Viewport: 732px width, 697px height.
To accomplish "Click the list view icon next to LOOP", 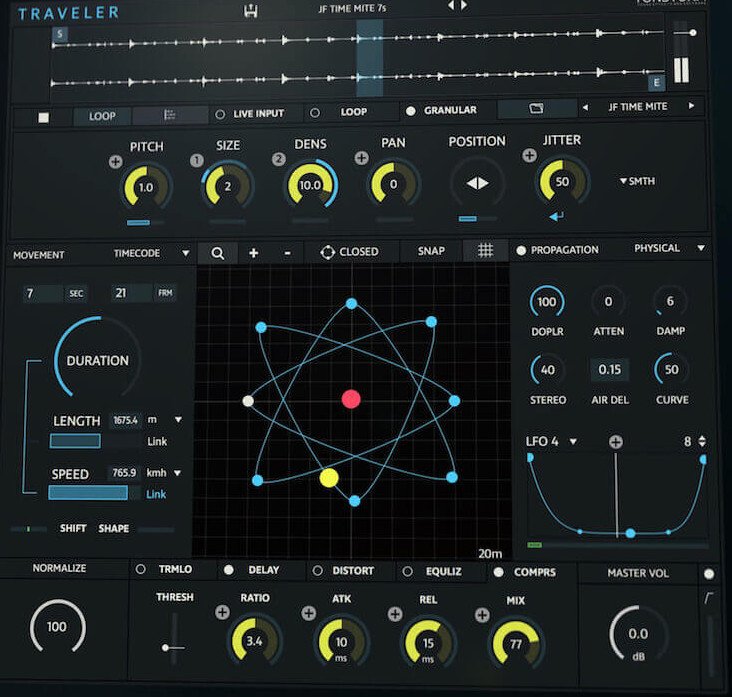I will click(170, 115).
